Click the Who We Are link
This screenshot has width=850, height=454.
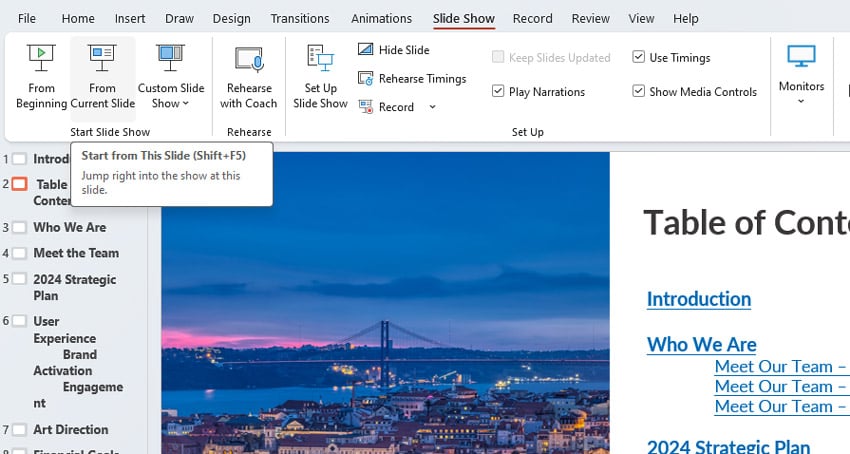[x=701, y=345]
